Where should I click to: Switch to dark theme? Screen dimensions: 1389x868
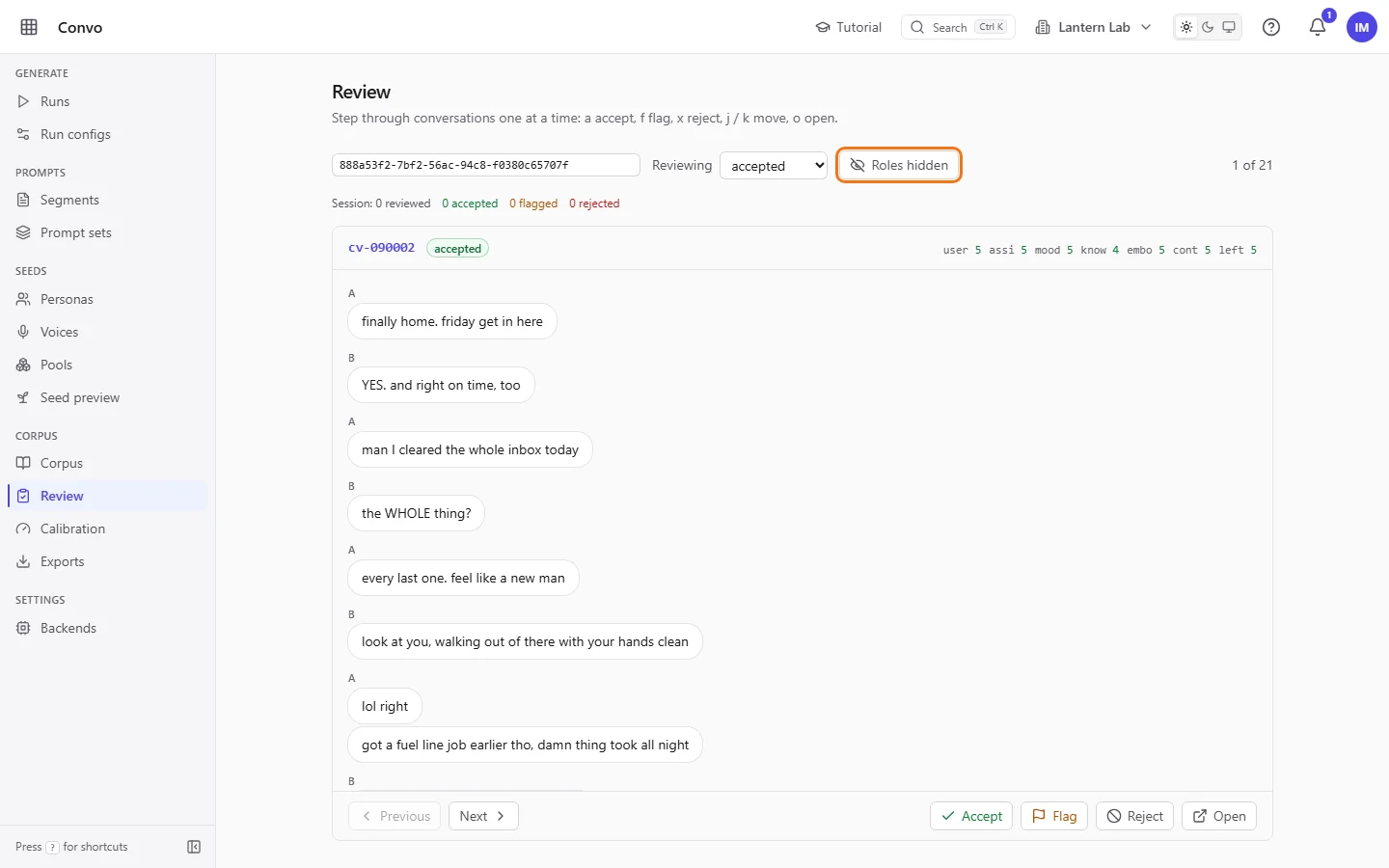pyautogui.click(x=1208, y=27)
